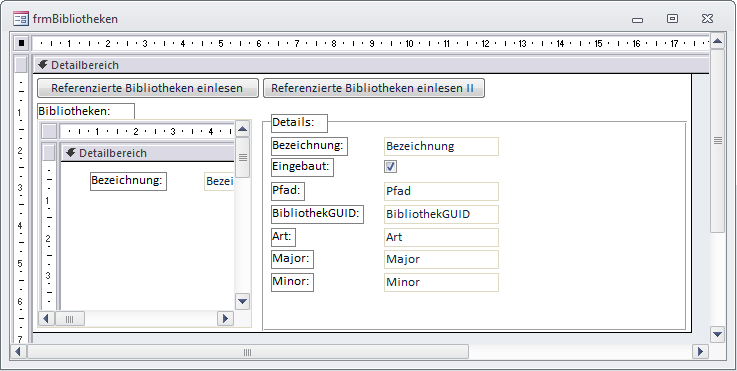This screenshot has height=371, width=737.
Task: Select the Bezeichnung: label in Details
Action: click(x=309, y=146)
